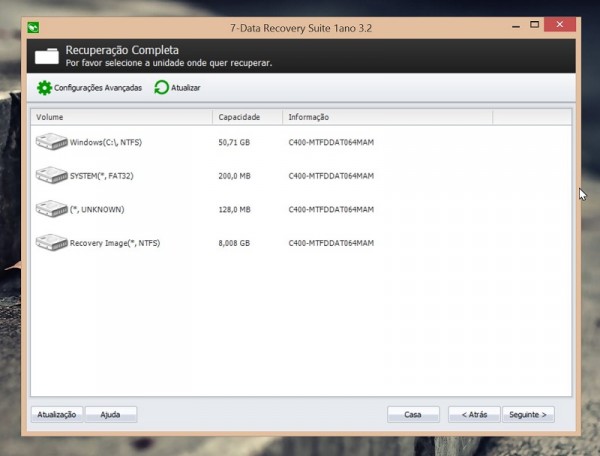Click the Configurações Avançadas label

[x=98, y=88]
